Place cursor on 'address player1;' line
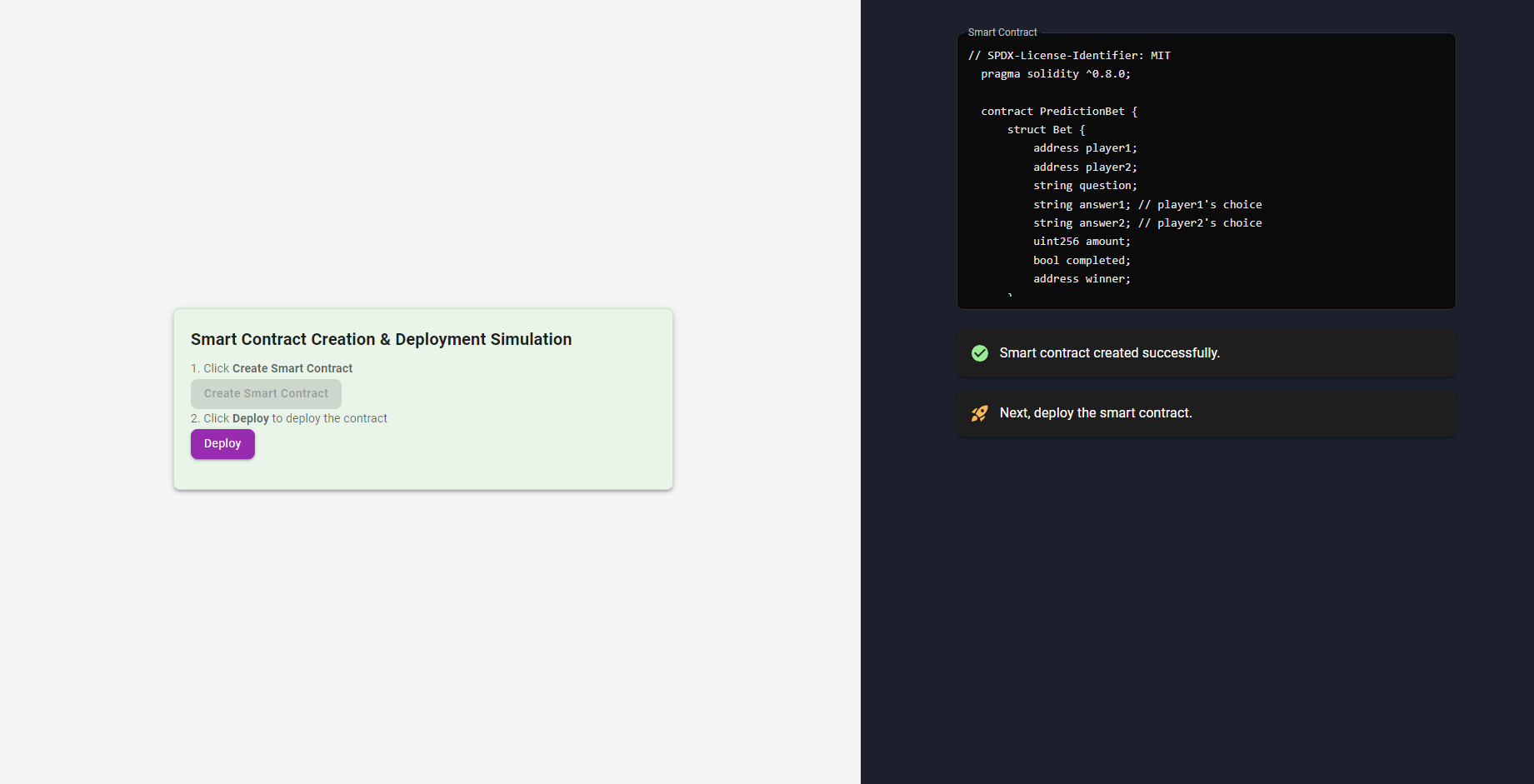This screenshot has width=1534, height=784. point(1085,148)
